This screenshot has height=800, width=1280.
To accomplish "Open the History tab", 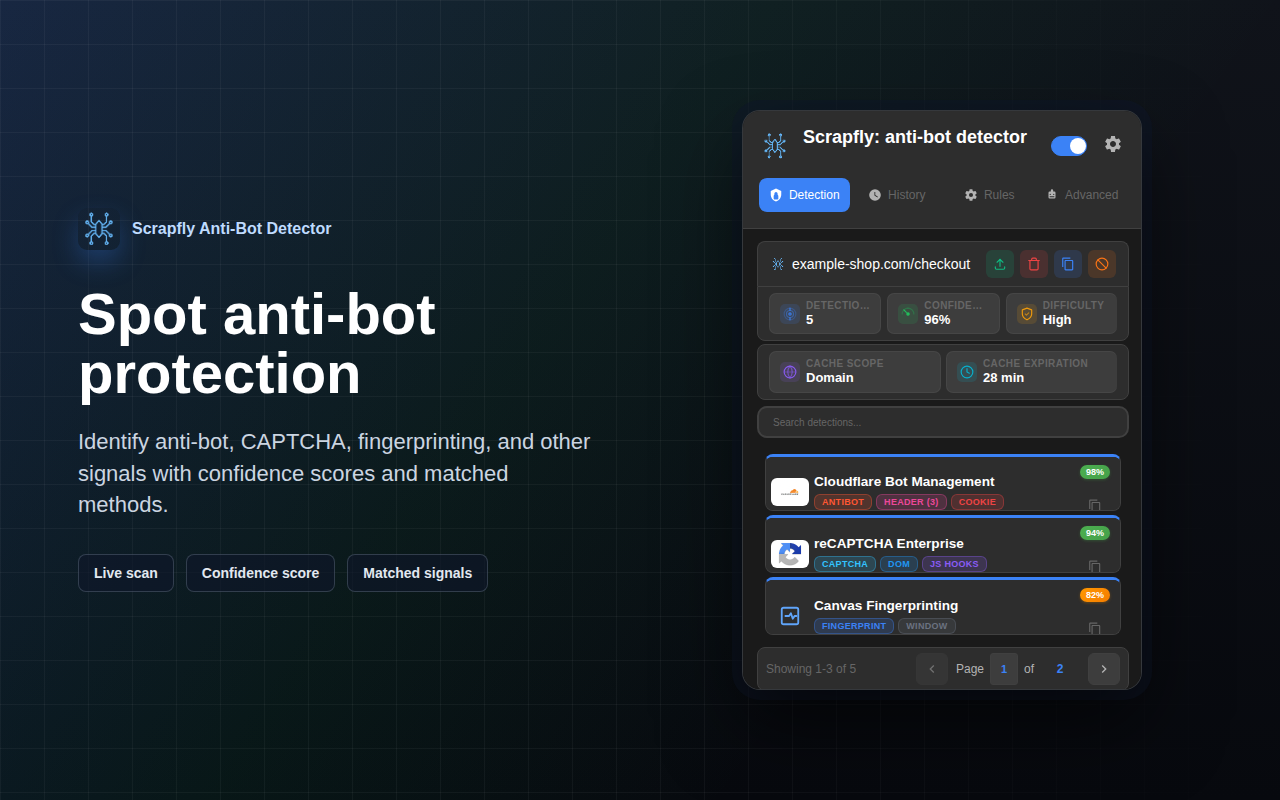I will pyautogui.click(x=897, y=195).
